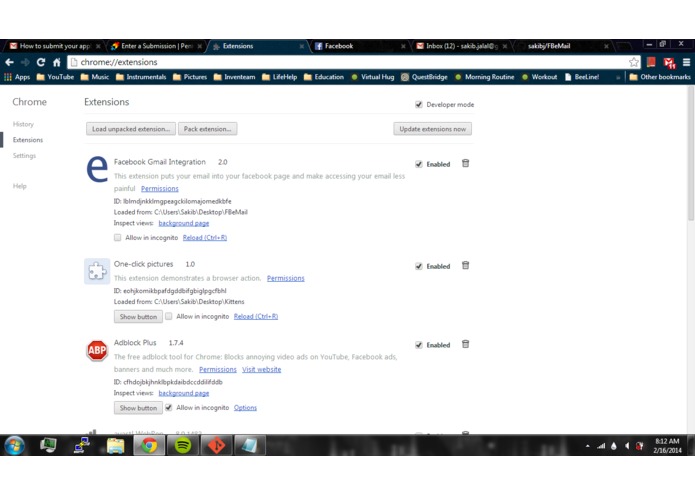This screenshot has width=695, height=494.
Task: Reload the page with refresh icon
Action: point(41,62)
